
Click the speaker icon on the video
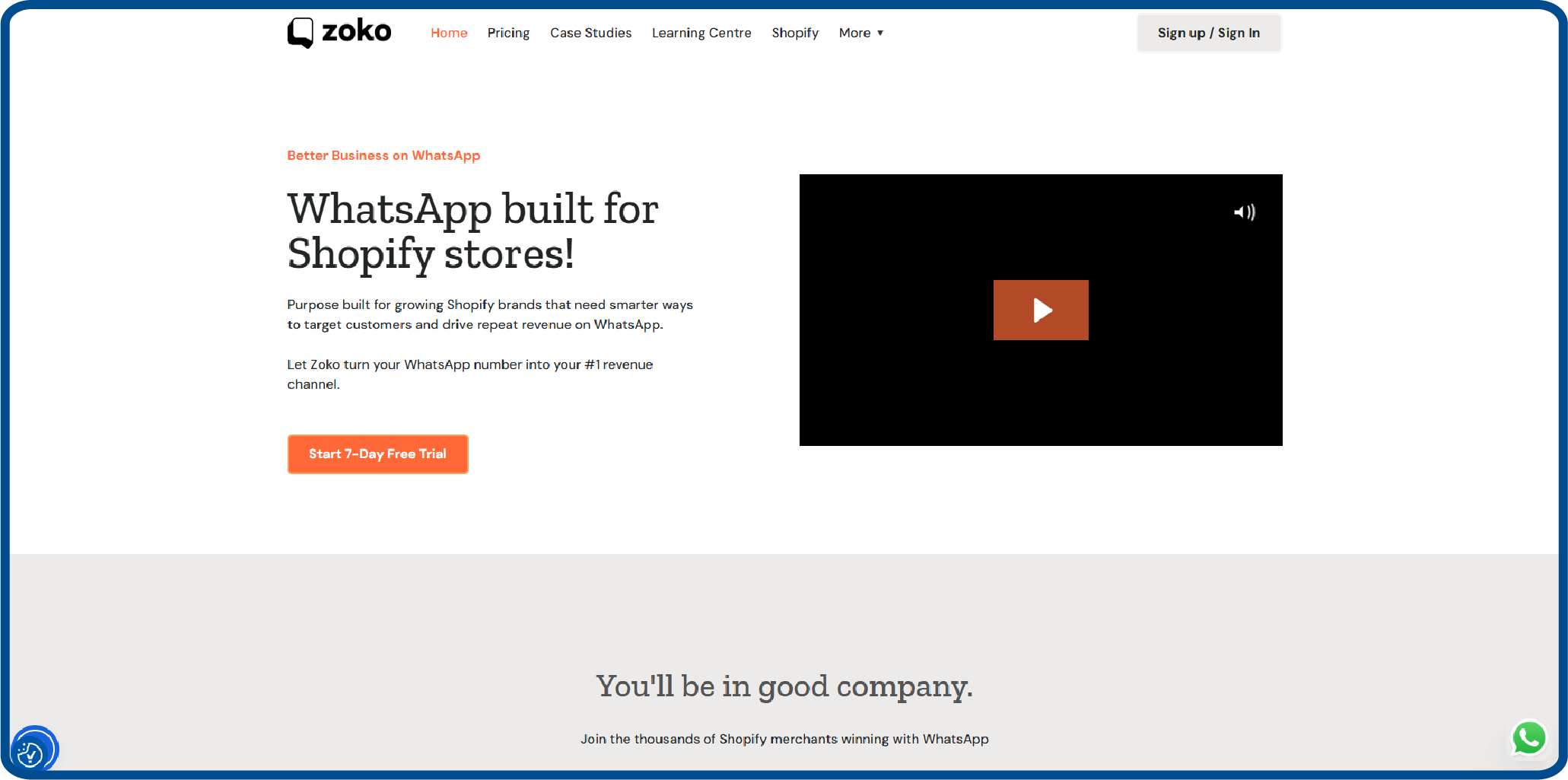tap(1245, 212)
